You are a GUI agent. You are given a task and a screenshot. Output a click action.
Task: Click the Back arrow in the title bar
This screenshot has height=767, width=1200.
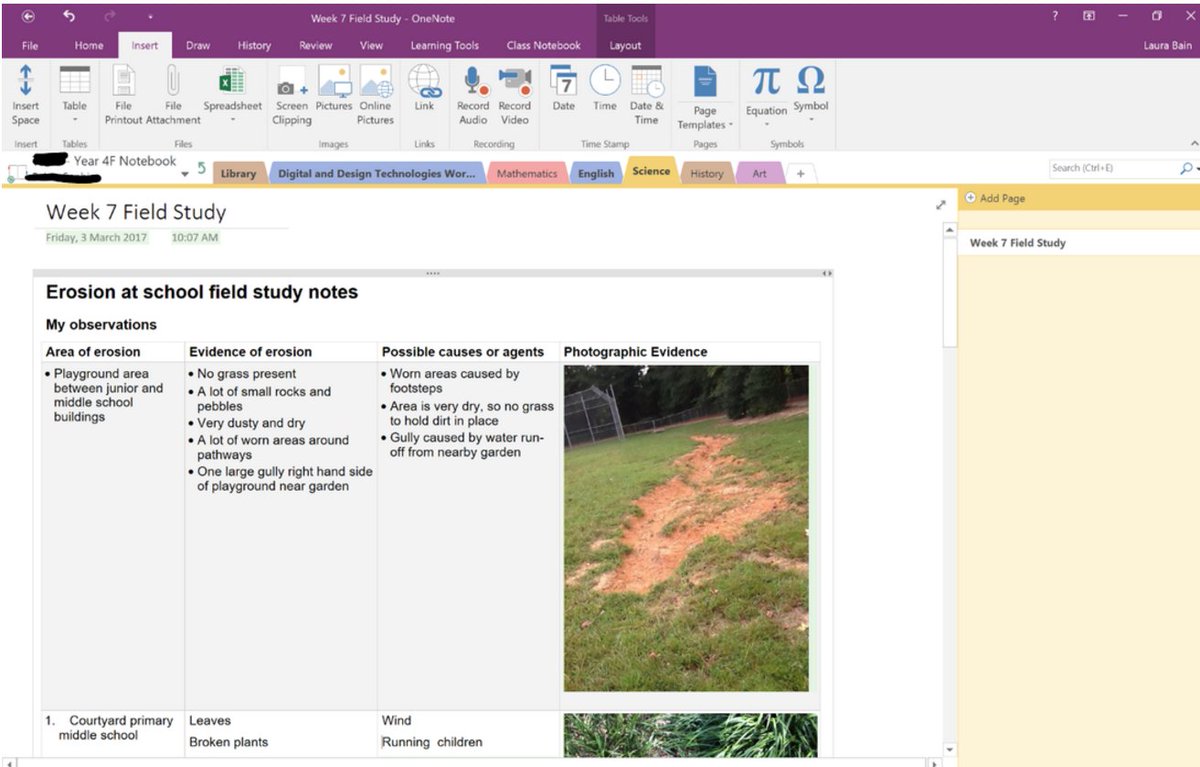click(28, 17)
